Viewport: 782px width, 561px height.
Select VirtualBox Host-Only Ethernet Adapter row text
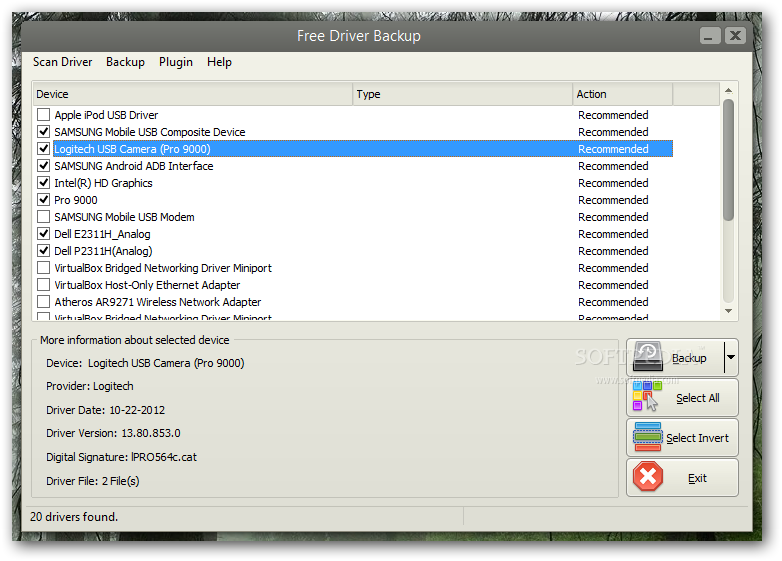[x=147, y=284]
